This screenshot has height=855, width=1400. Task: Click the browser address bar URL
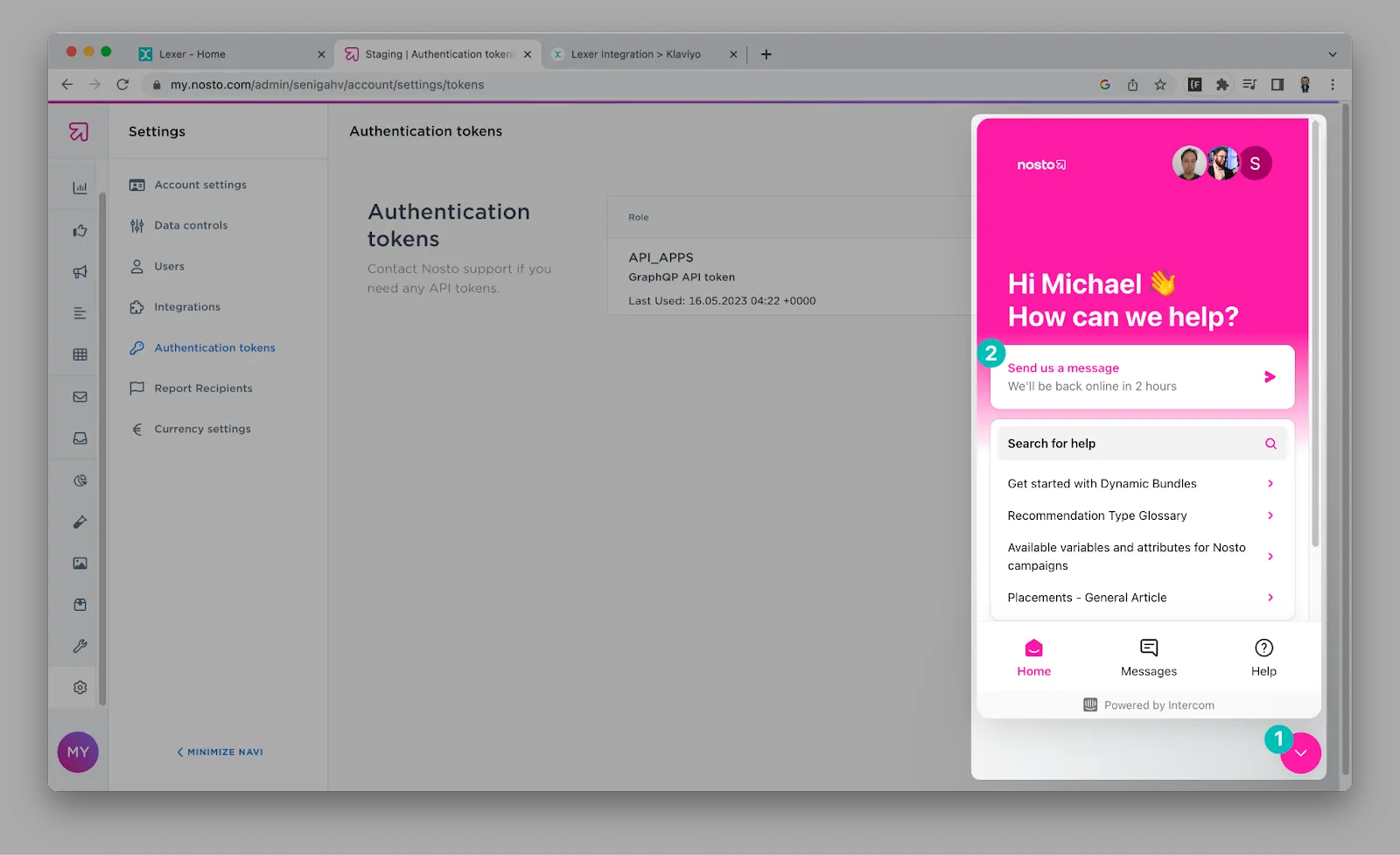(327, 85)
